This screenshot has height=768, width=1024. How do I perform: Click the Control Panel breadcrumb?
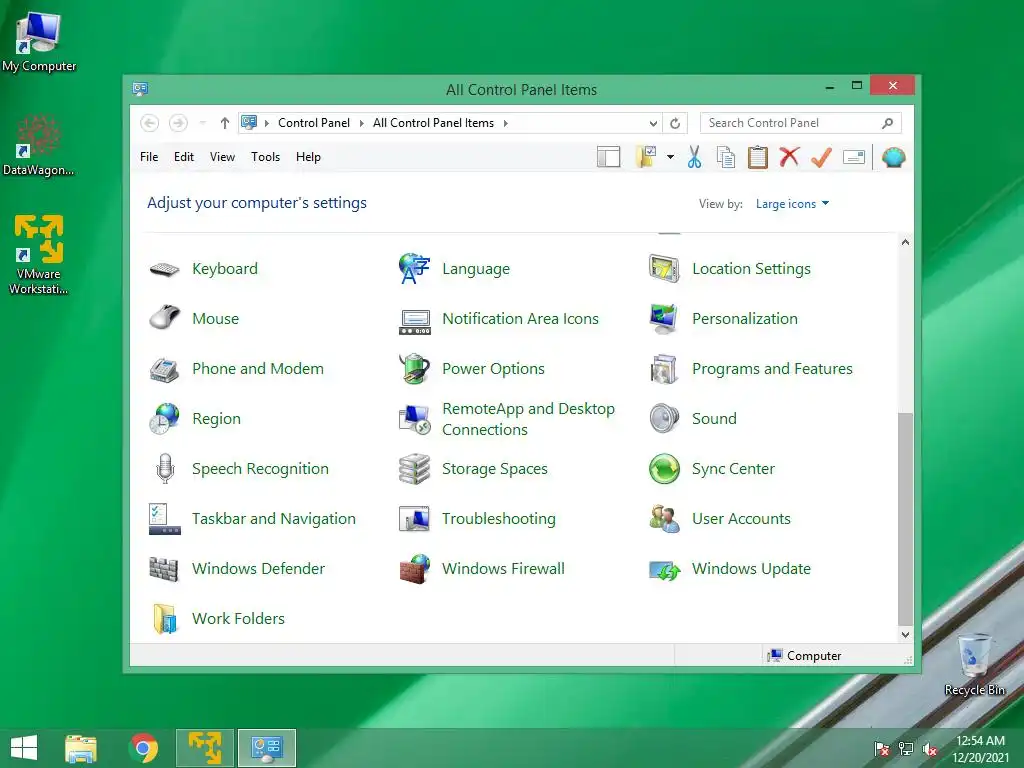click(x=313, y=123)
